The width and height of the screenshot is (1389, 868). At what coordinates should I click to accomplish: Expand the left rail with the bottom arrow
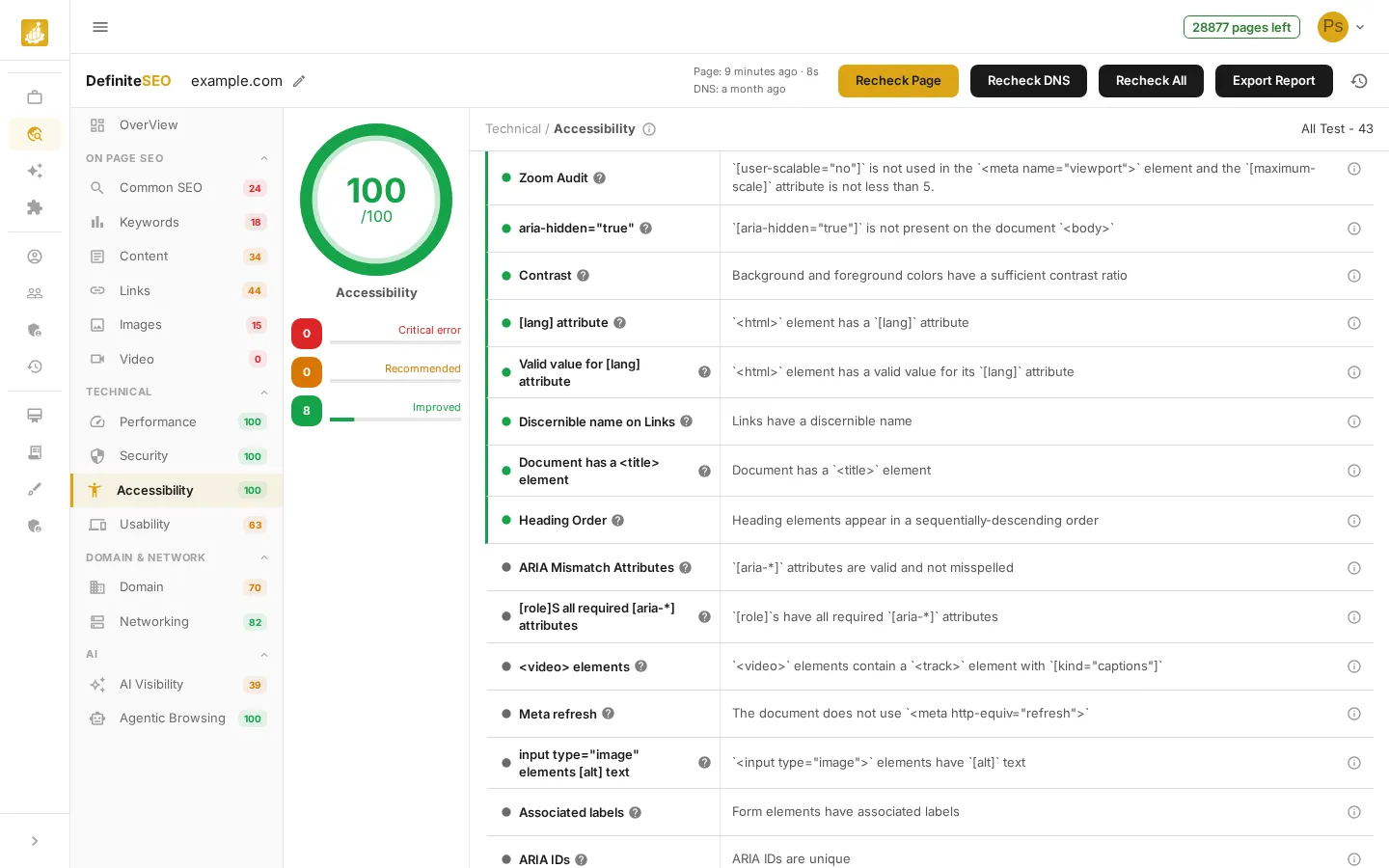(x=35, y=841)
